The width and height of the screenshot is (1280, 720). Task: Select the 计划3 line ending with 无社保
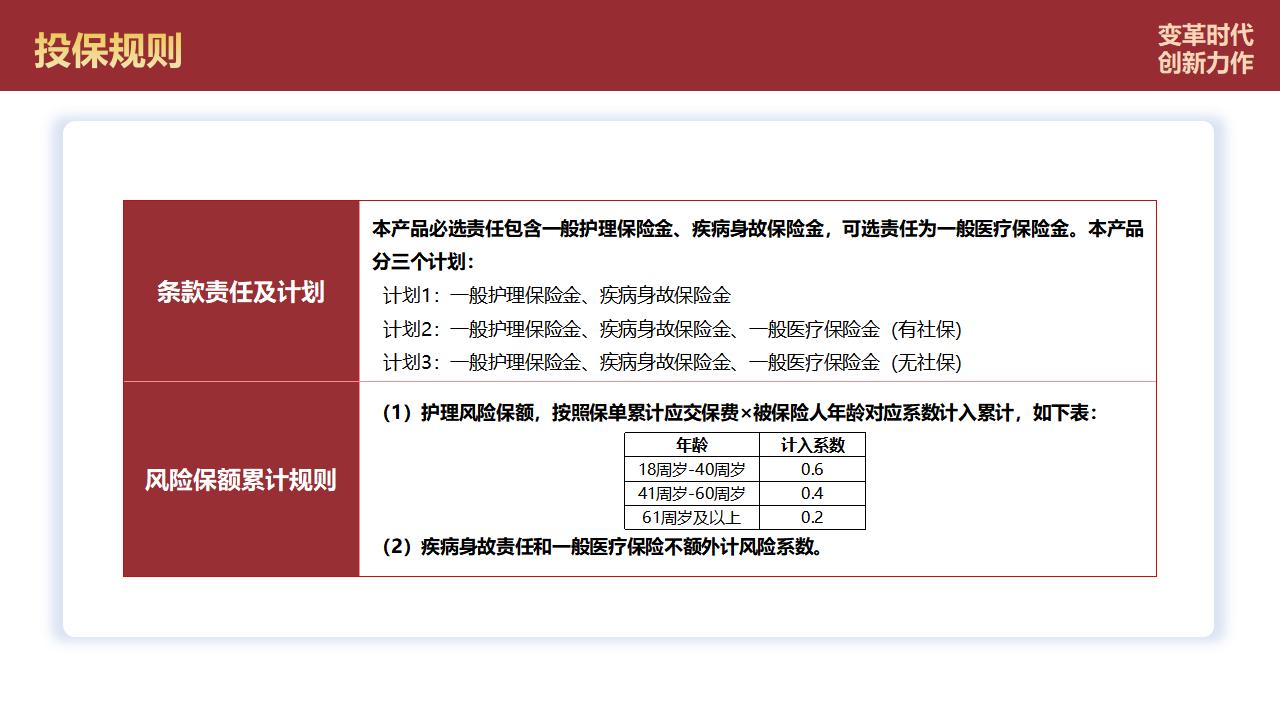(671, 363)
